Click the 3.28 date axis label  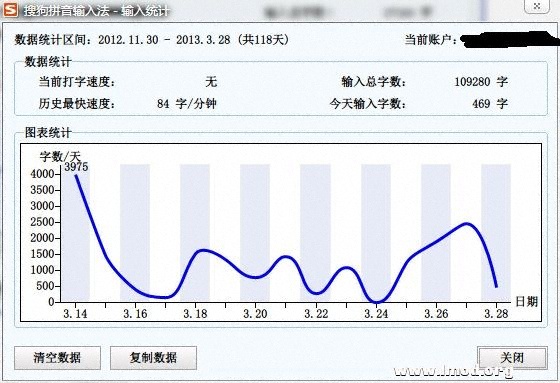[x=496, y=314]
